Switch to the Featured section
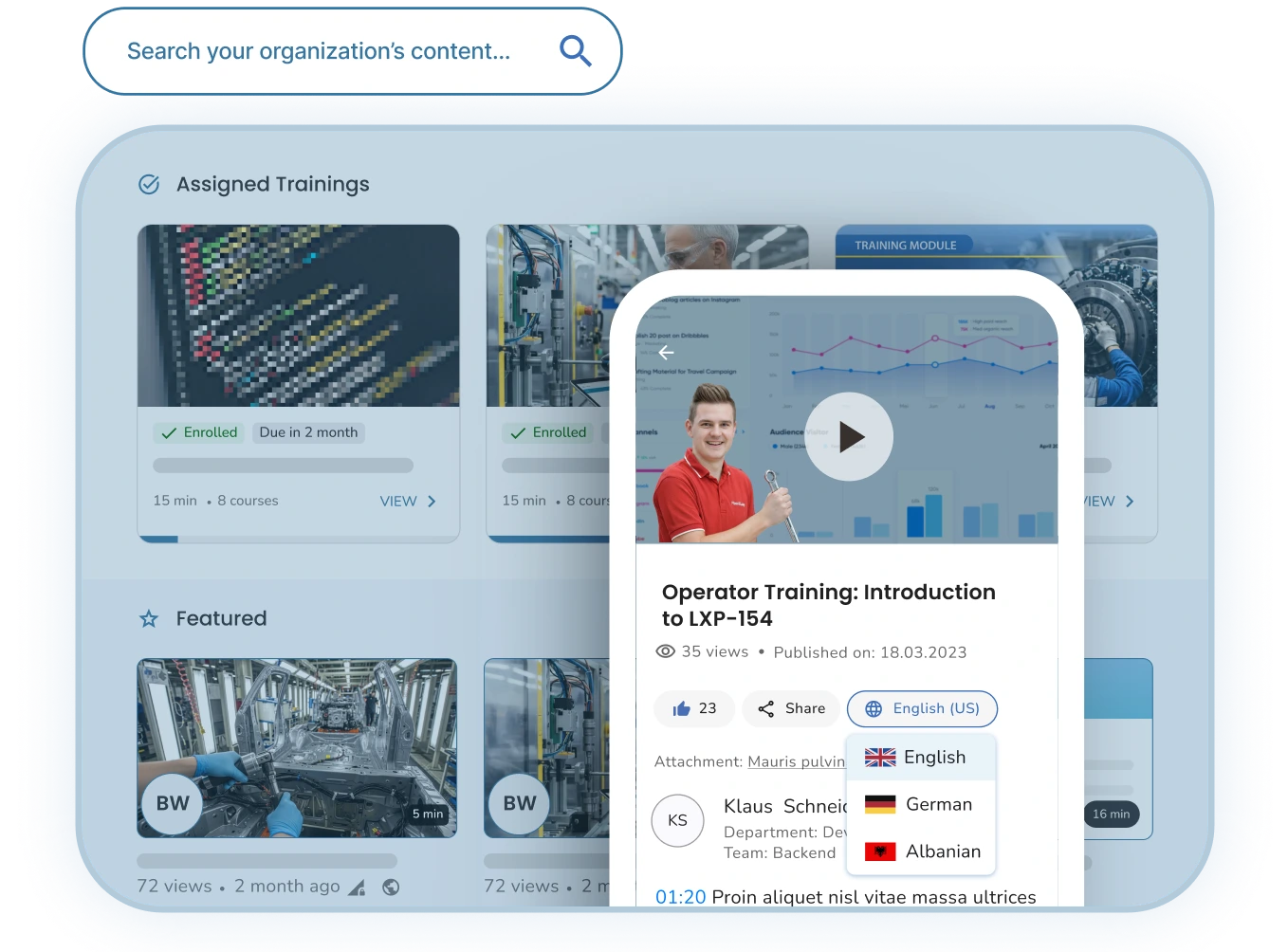1288x952 pixels. [x=221, y=618]
